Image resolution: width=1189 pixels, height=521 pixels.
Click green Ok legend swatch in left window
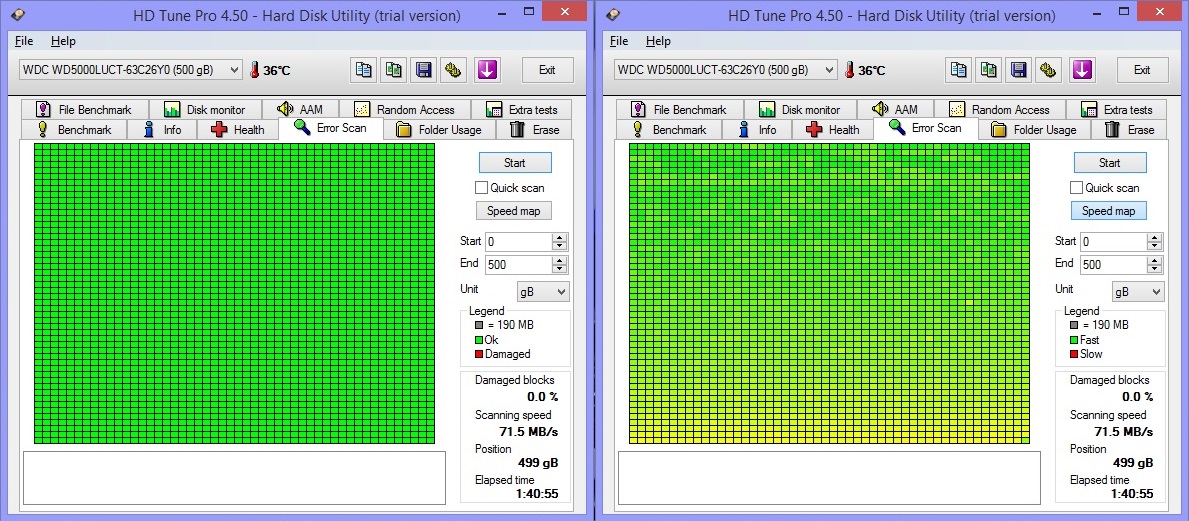(478, 340)
